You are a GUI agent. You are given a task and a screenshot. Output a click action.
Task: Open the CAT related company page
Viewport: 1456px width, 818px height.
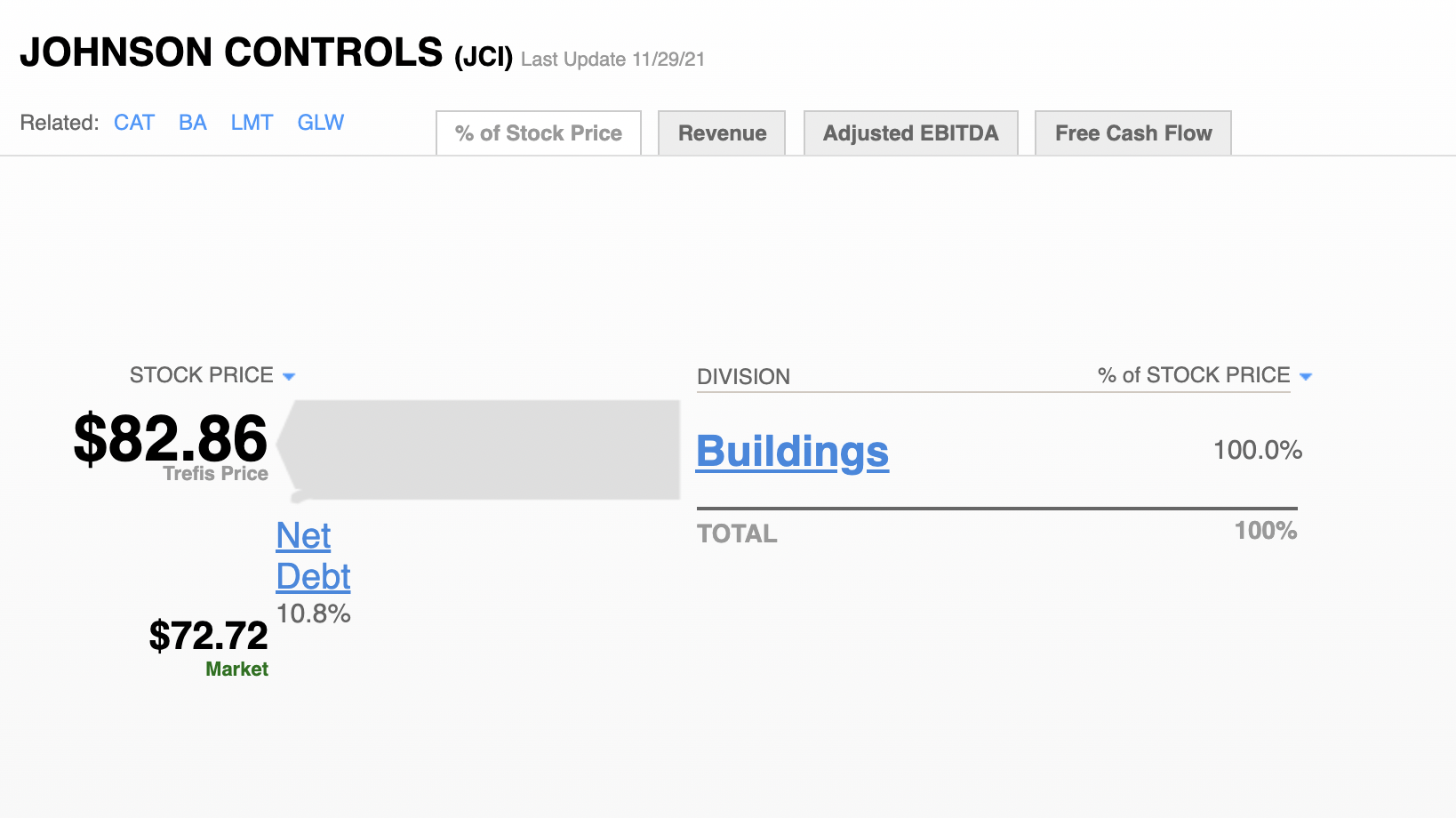(x=133, y=123)
